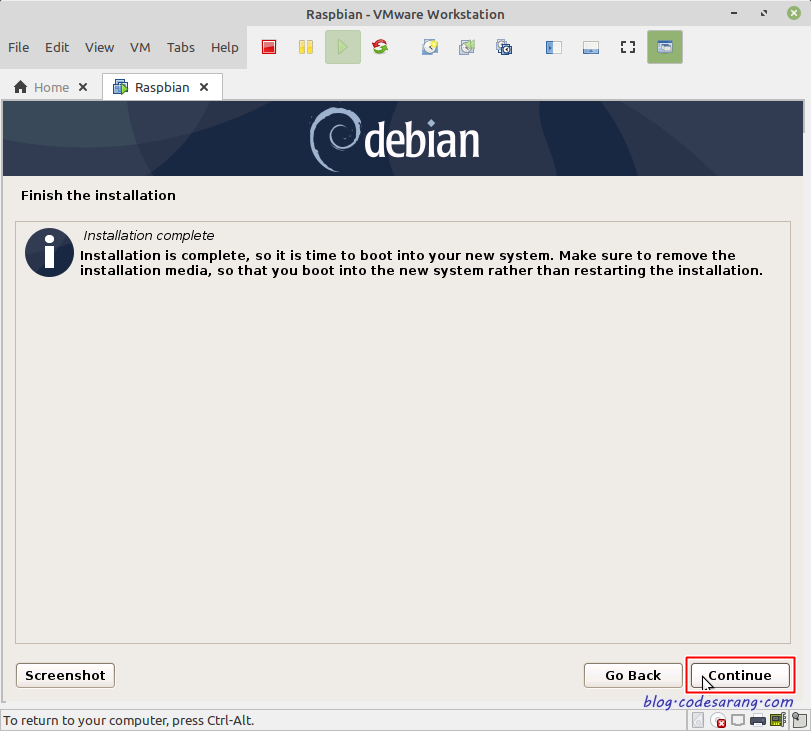Open the Edit menu
The image size is (811, 731).
(x=57, y=48)
